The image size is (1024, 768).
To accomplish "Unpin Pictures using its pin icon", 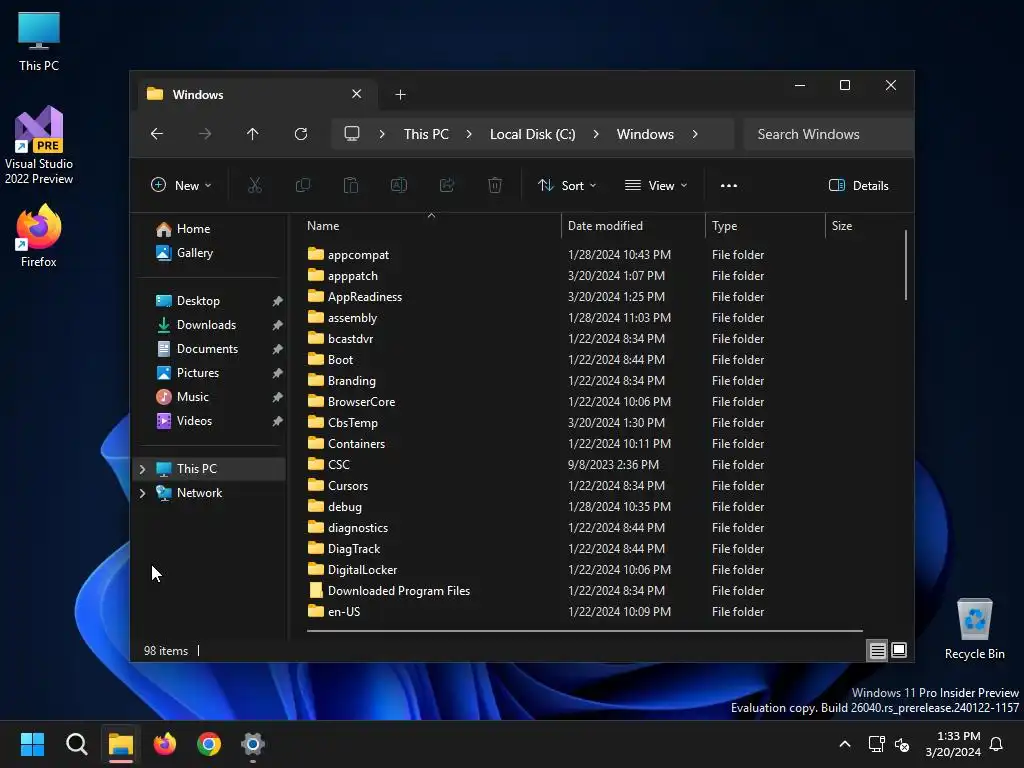I will pyautogui.click(x=278, y=373).
